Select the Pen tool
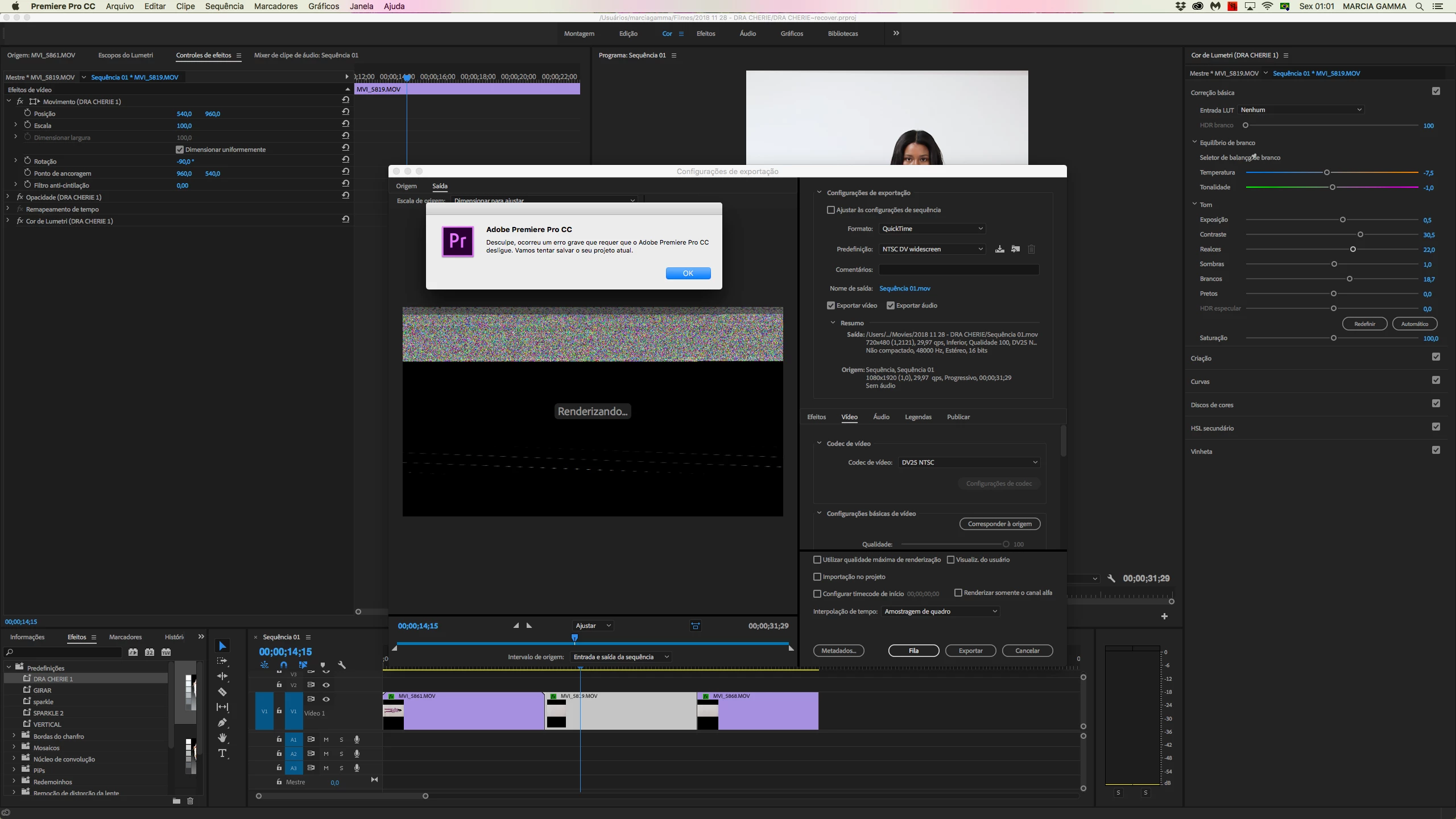 (x=222, y=722)
